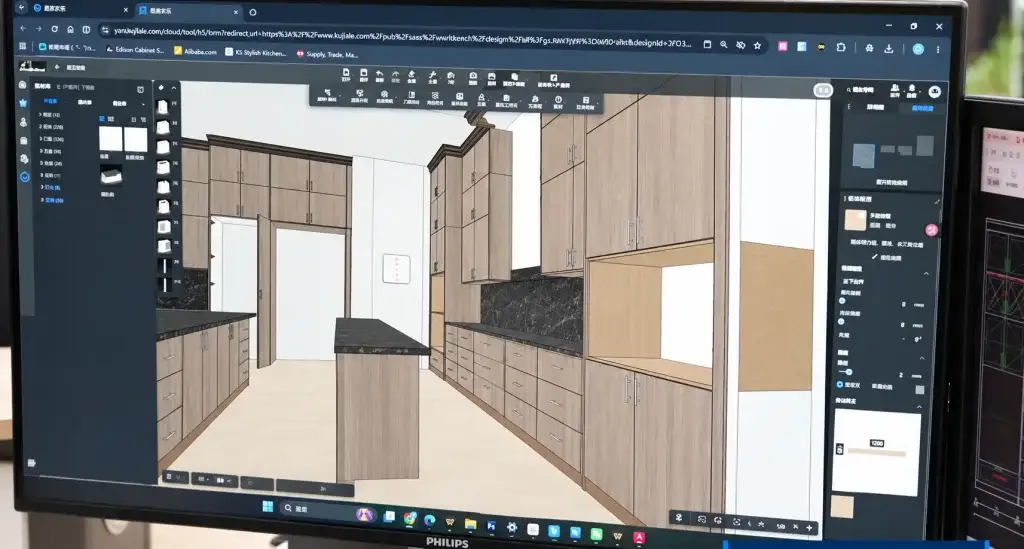Click the browser address bar

[x=401, y=37]
